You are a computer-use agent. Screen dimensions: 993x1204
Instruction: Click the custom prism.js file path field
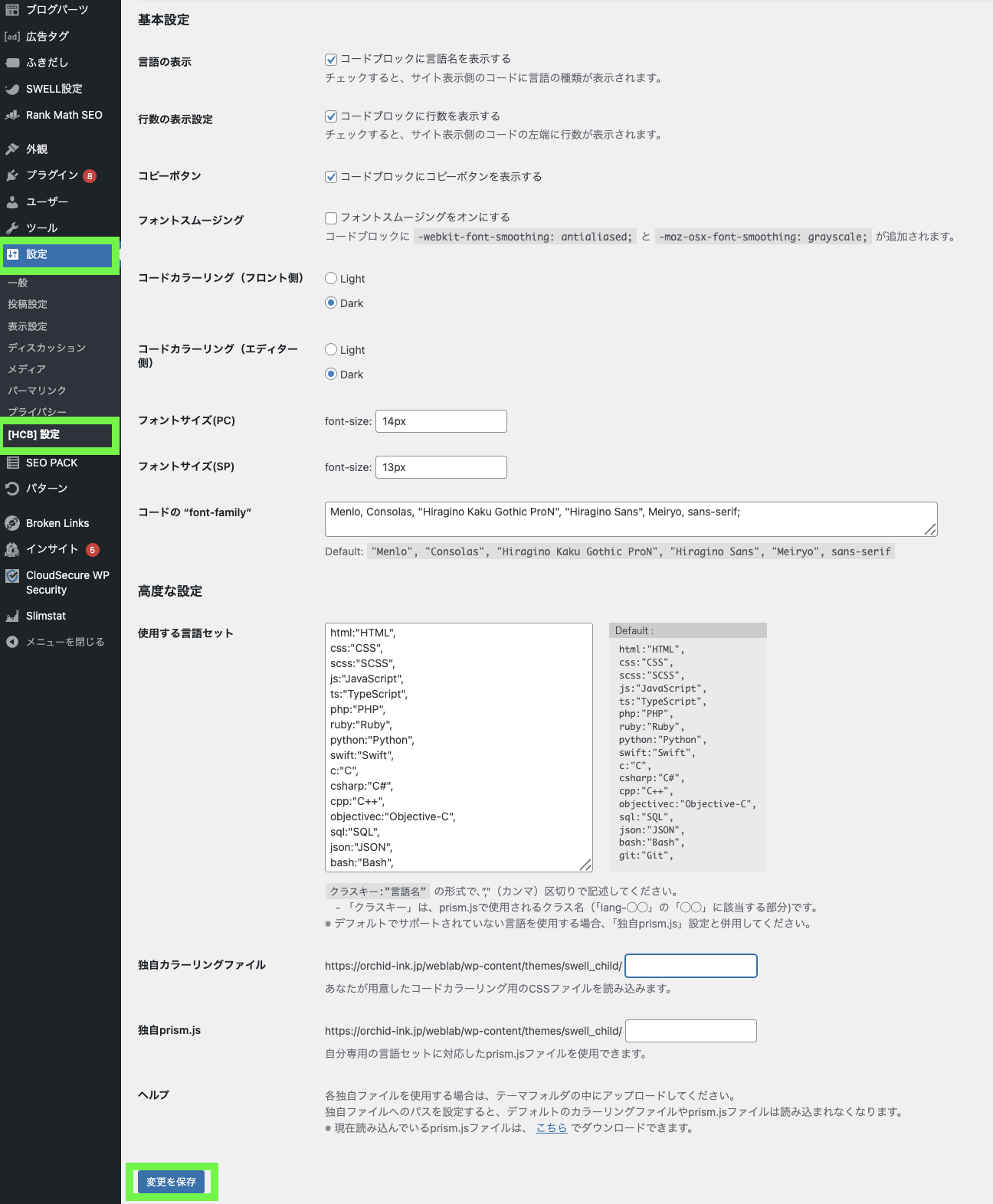click(690, 1031)
